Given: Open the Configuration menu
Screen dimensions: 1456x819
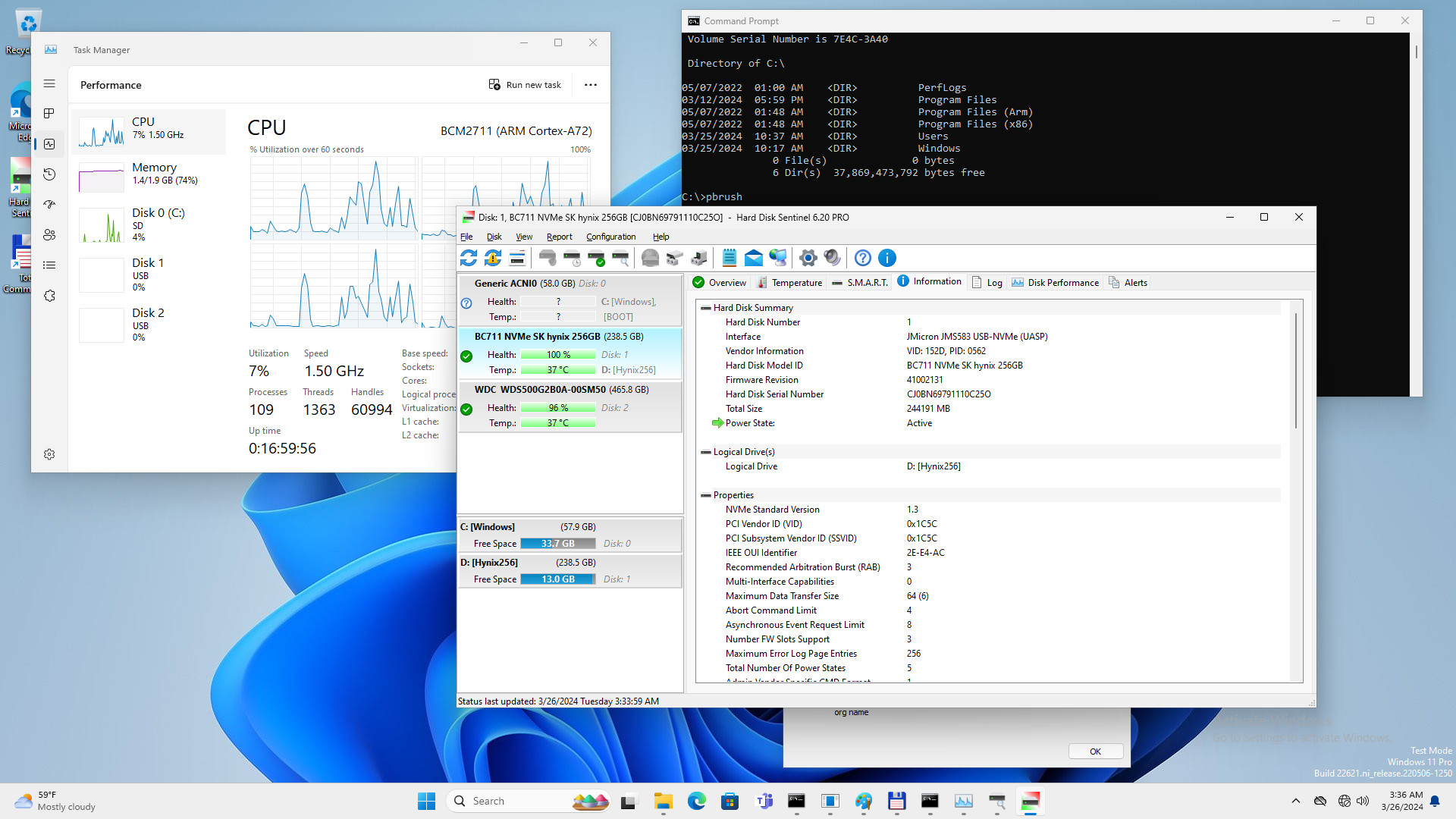Looking at the screenshot, I should (610, 237).
